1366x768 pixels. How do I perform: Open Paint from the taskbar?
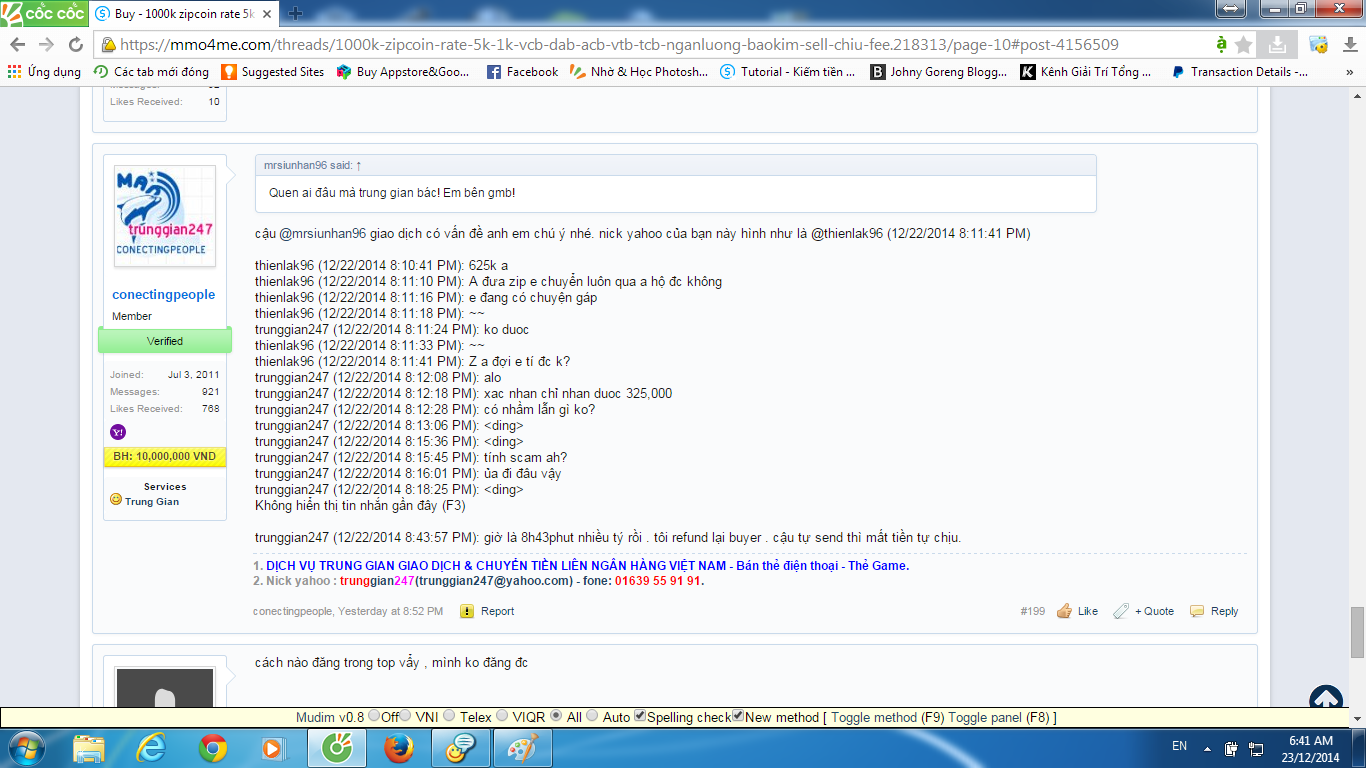coord(521,748)
